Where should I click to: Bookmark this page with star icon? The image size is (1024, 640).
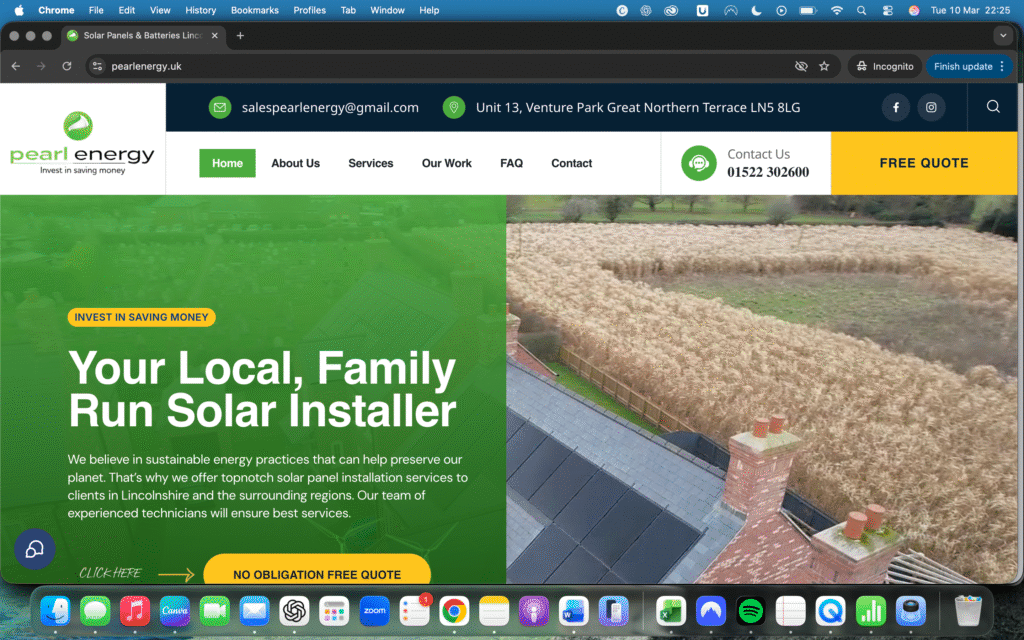[x=824, y=66]
